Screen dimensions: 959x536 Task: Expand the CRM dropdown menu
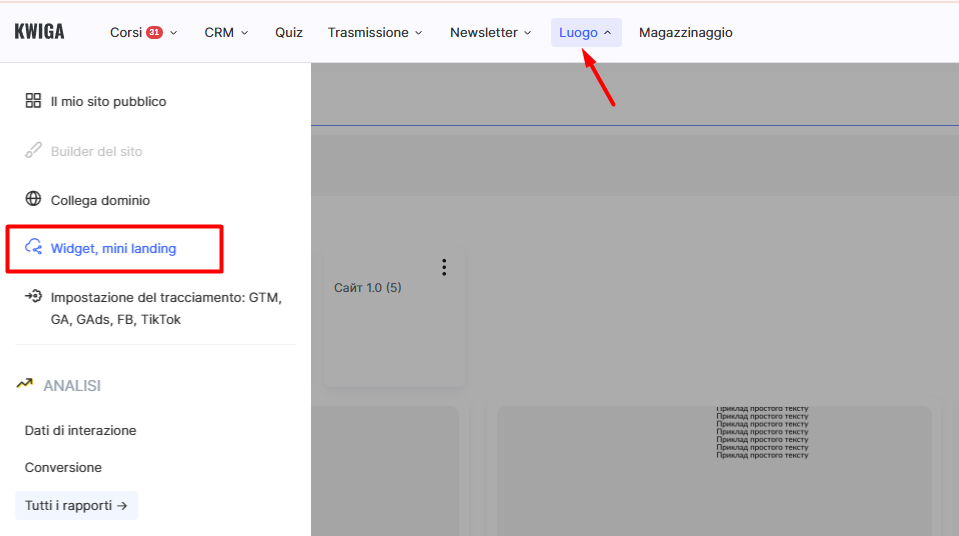point(244,32)
